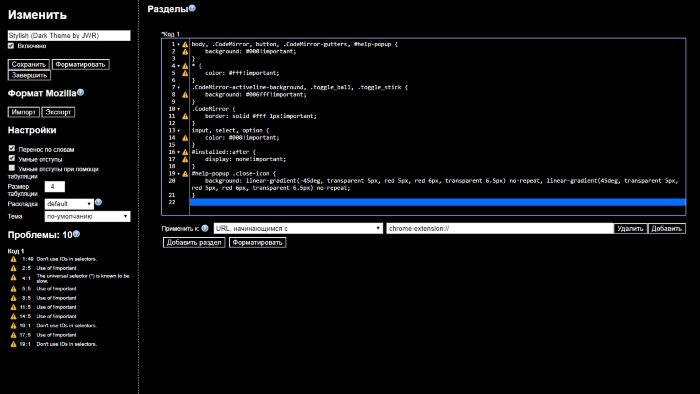Collapse code block at line 1 fold arrow
Viewport: 700px width, 394px height.
179,45
